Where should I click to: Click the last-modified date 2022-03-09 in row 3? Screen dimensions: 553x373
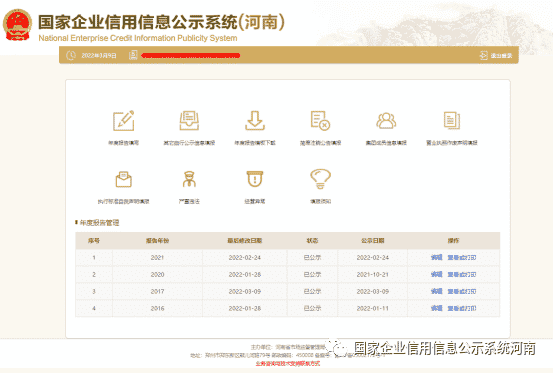pos(245,291)
